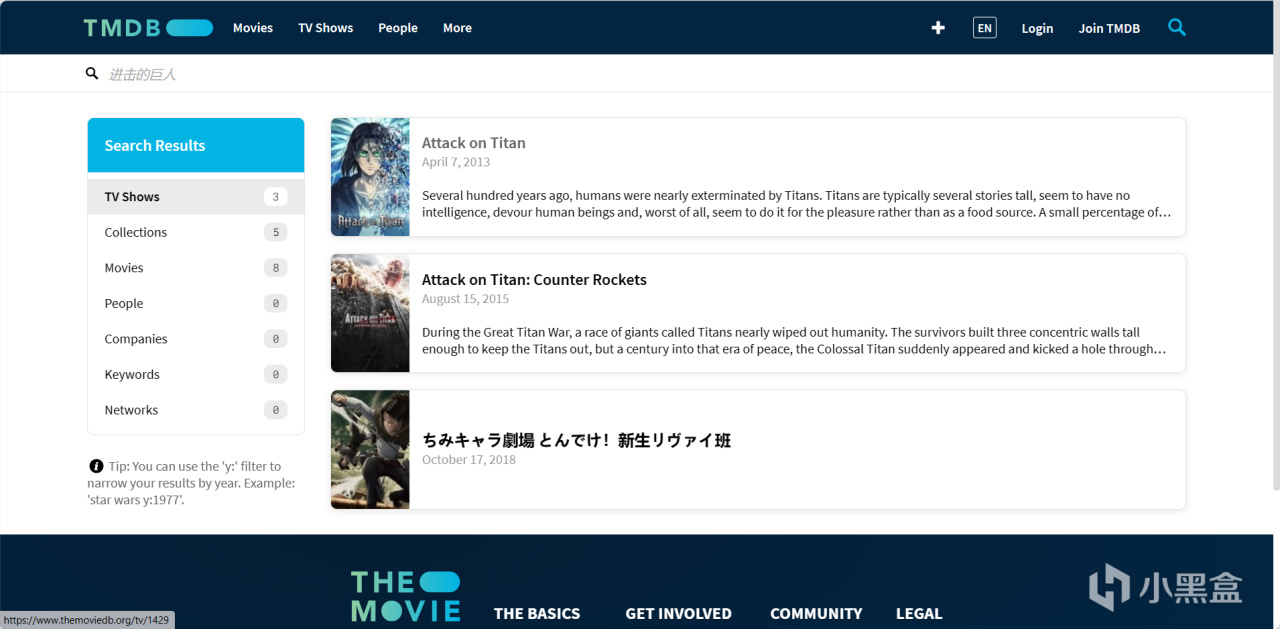The height and width of the screenshot is (629, 1280).
Task: Select Keywords filter in sidebar
Action: (196, 374)
